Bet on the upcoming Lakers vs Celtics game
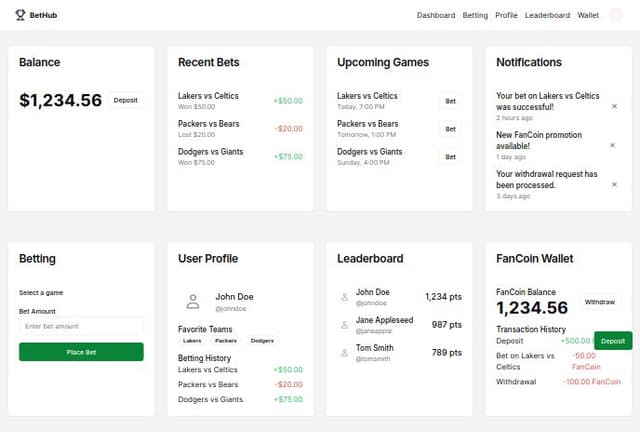The height and width of the screenshot is (432, 640). pyautogui.click(x=450, y=101)
